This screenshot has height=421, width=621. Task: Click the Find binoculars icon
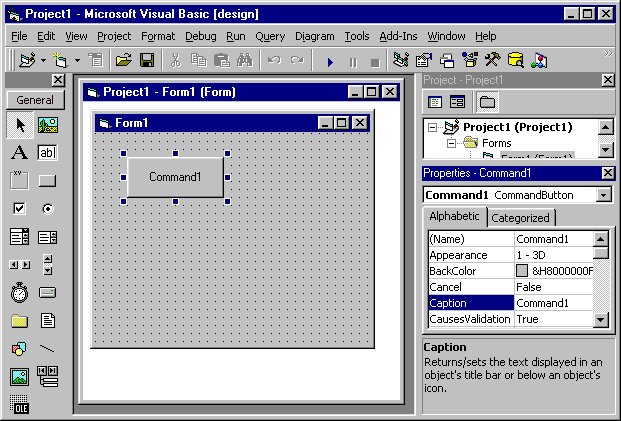(x=245, y=61)
